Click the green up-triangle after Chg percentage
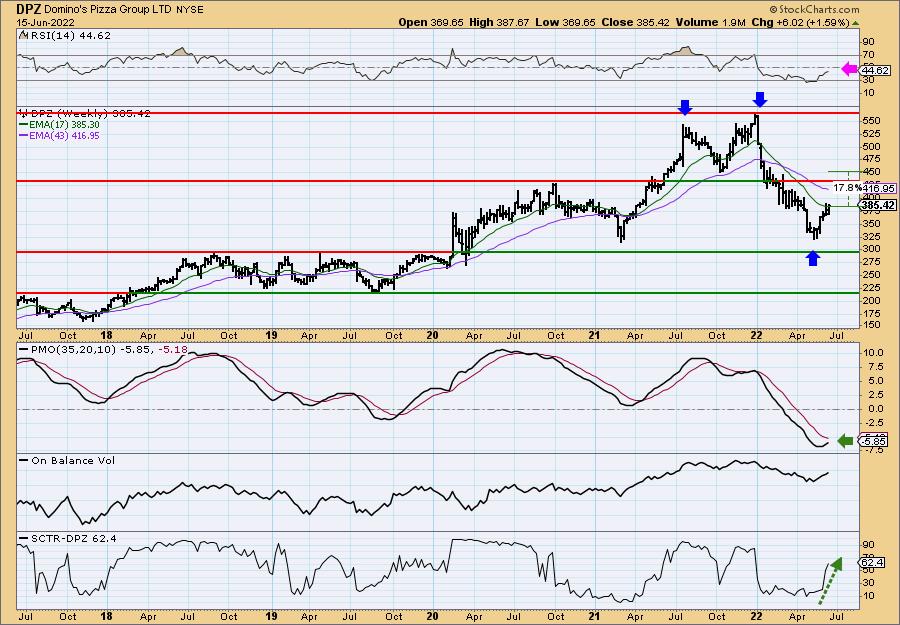900x625 pixels. (x=855, y=23)
